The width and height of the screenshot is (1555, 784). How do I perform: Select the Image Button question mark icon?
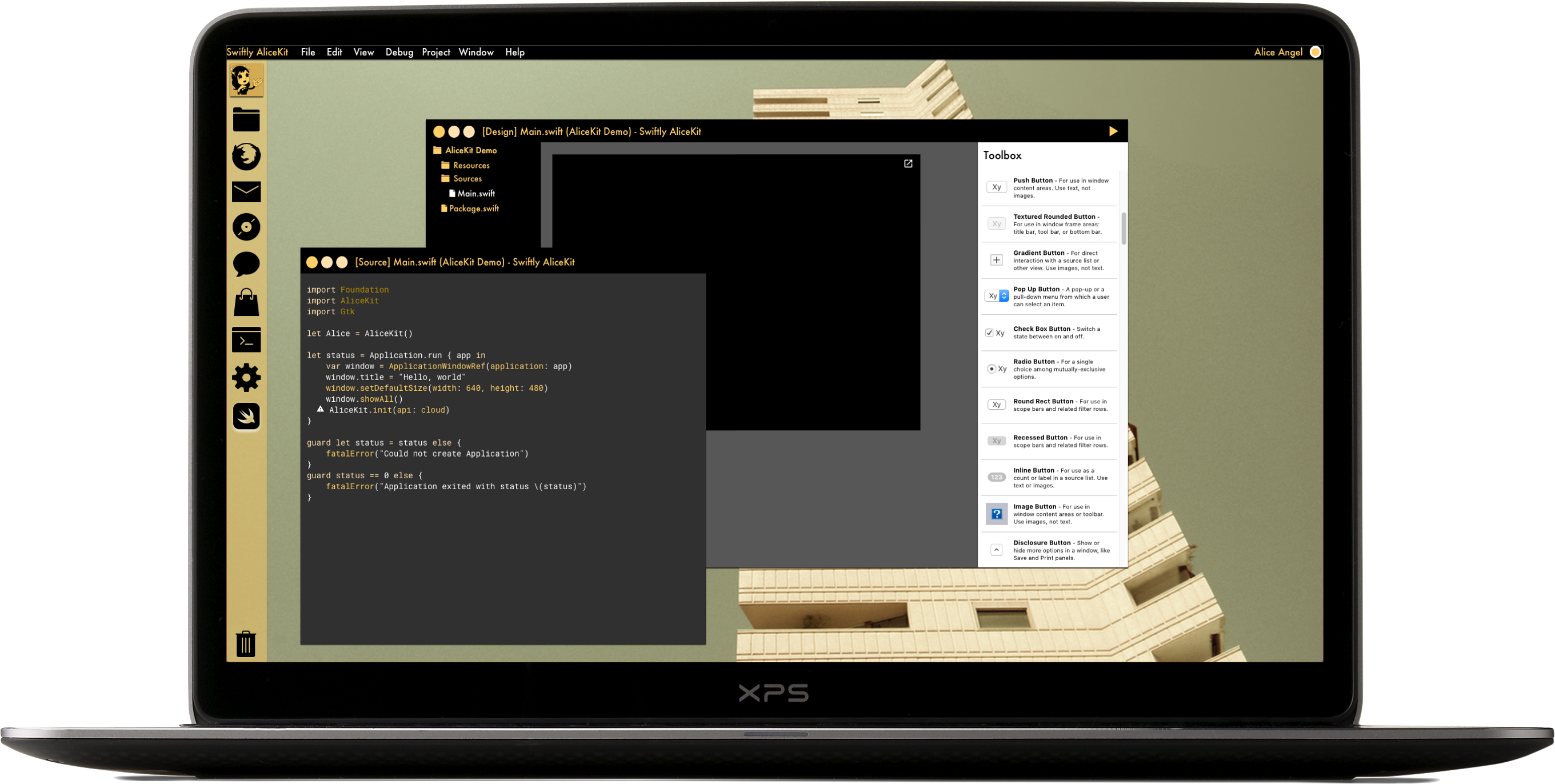[997, 514]
